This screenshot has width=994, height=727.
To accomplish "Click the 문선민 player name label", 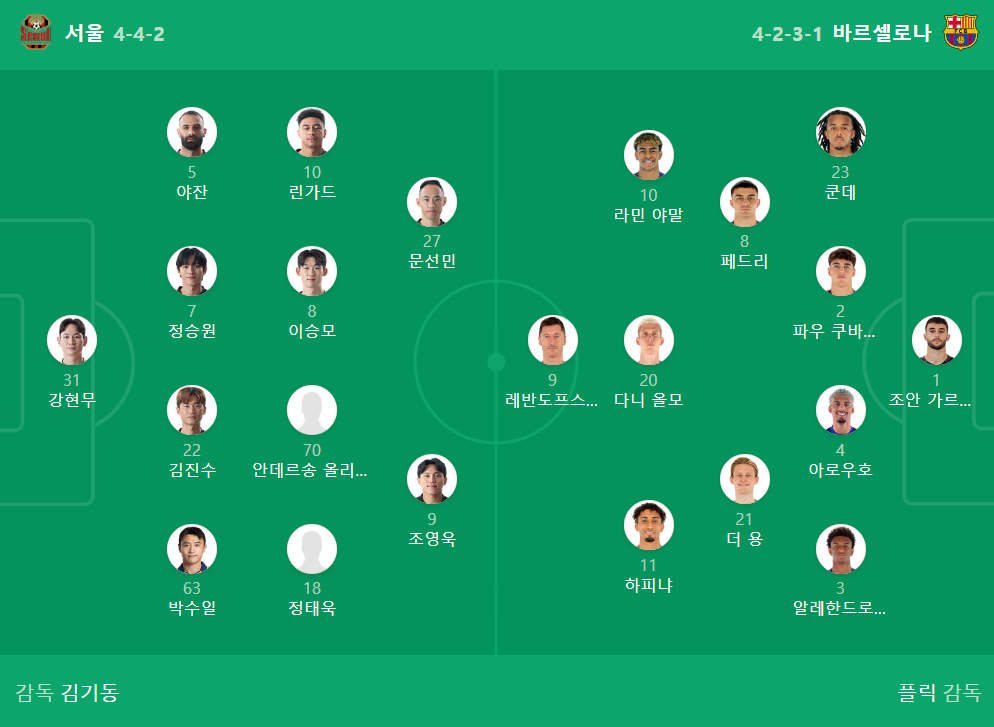I will pyautogui.click(x=432, y=261).
